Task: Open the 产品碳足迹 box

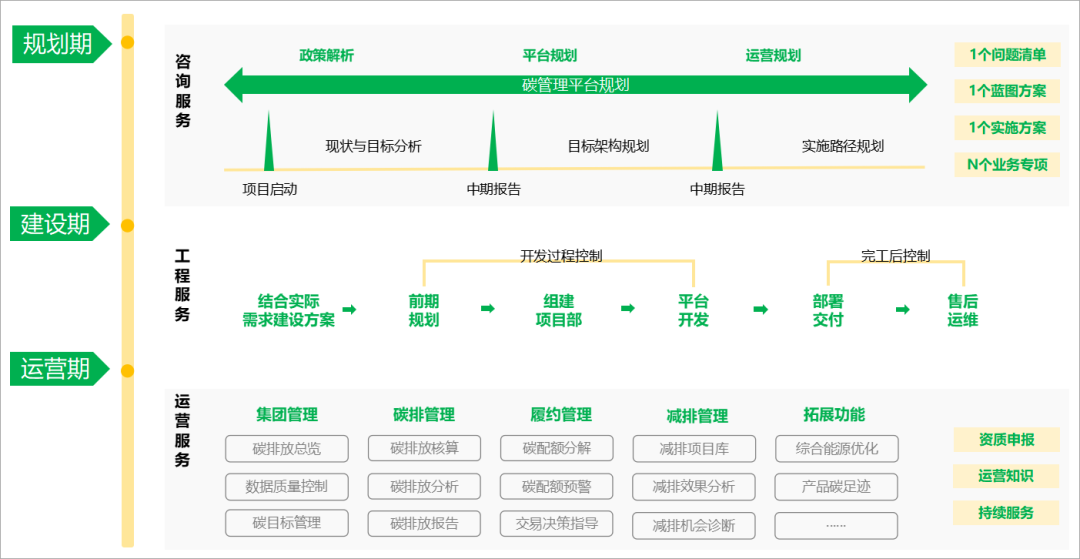Action: point(836,486)
